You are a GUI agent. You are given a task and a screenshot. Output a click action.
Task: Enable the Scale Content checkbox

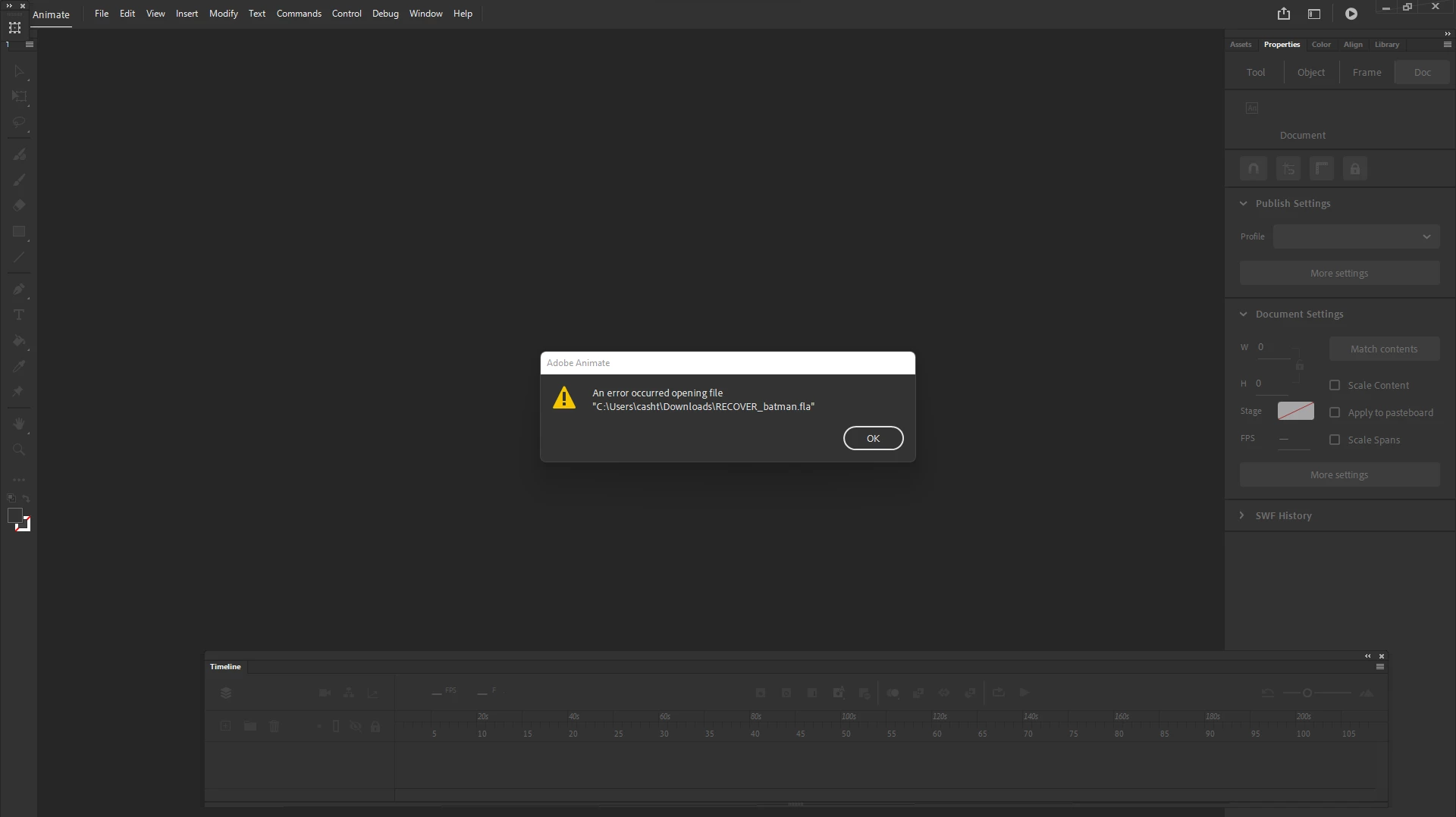[x=1335, y=385]
